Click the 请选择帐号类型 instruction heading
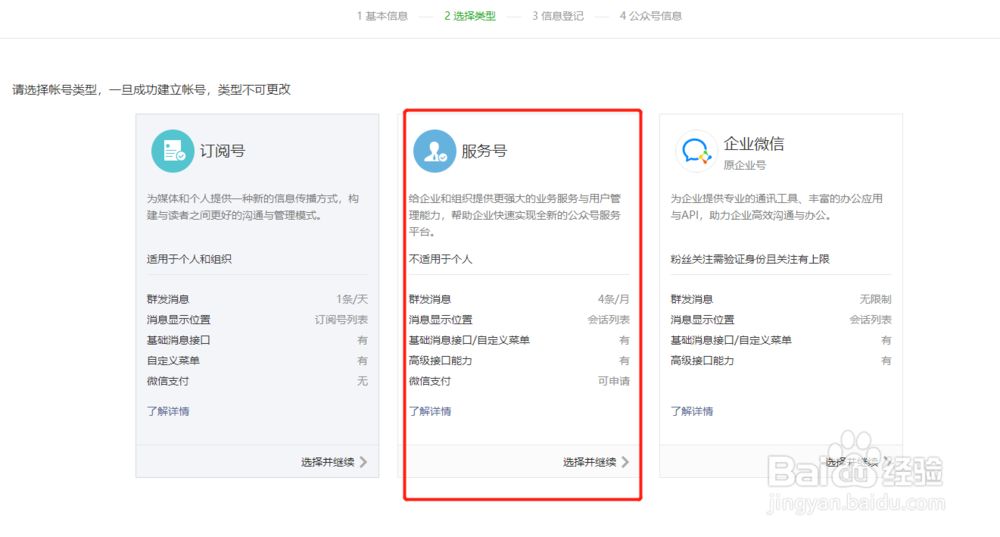The image size is (1000, 537). 151,89
